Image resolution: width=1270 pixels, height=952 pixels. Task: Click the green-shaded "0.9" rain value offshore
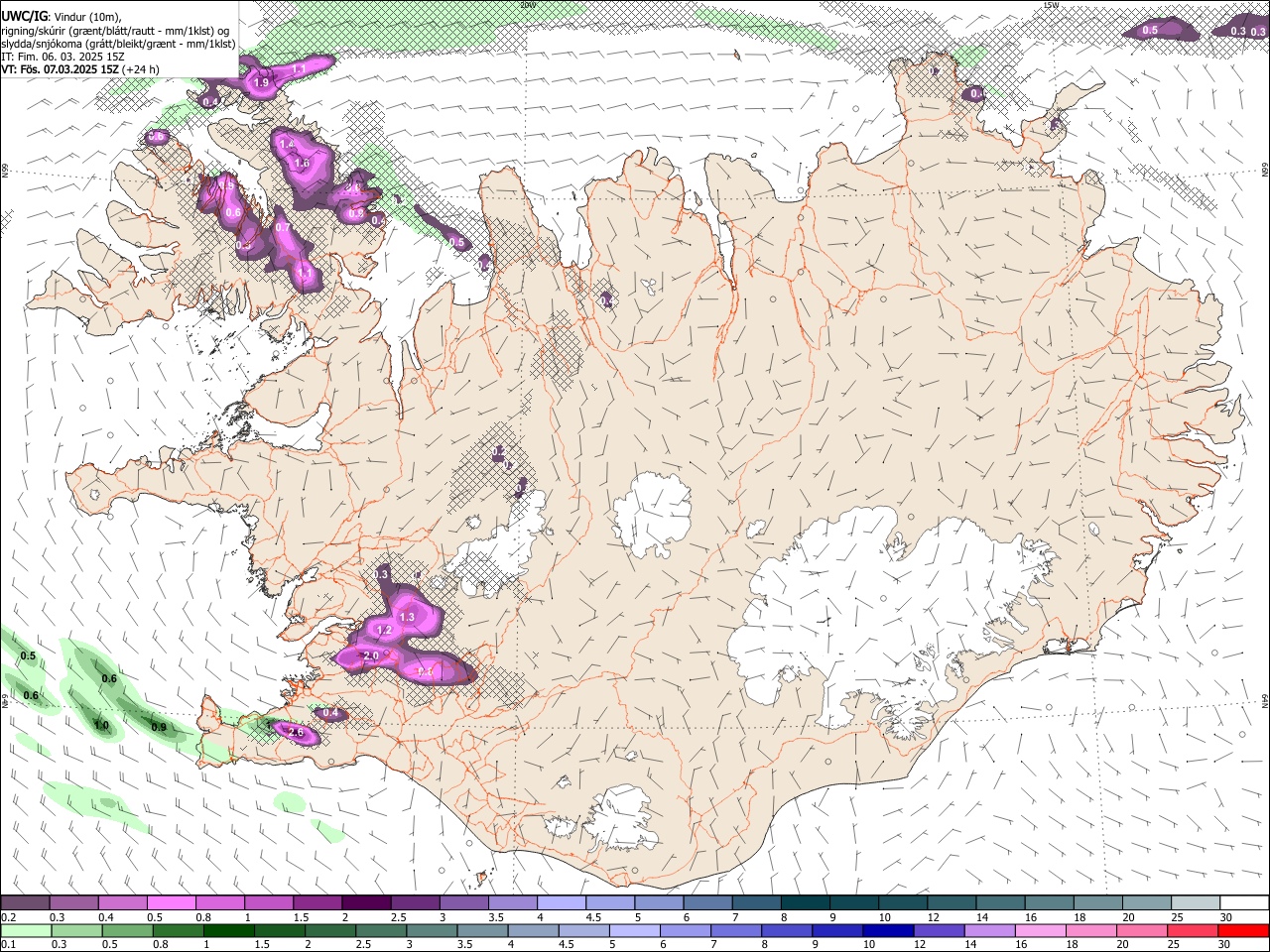click(x=159, y=728)
